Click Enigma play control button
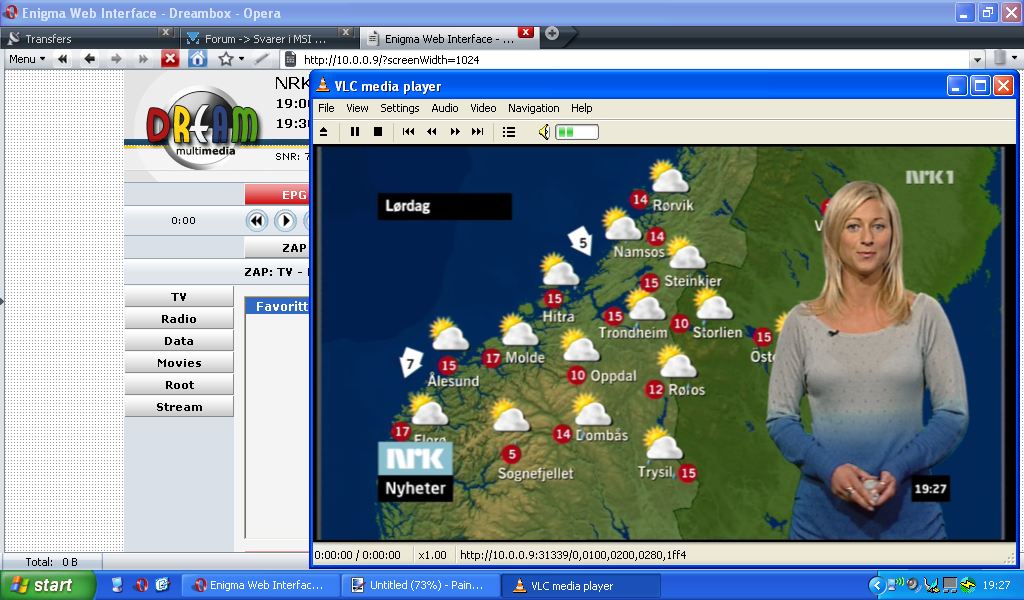 [x=285, y=221]
